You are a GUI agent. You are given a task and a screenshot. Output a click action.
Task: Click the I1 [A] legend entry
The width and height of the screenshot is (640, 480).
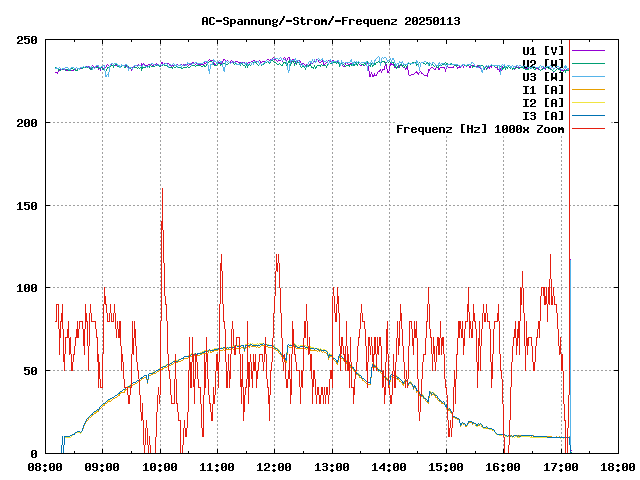(543, 89)
